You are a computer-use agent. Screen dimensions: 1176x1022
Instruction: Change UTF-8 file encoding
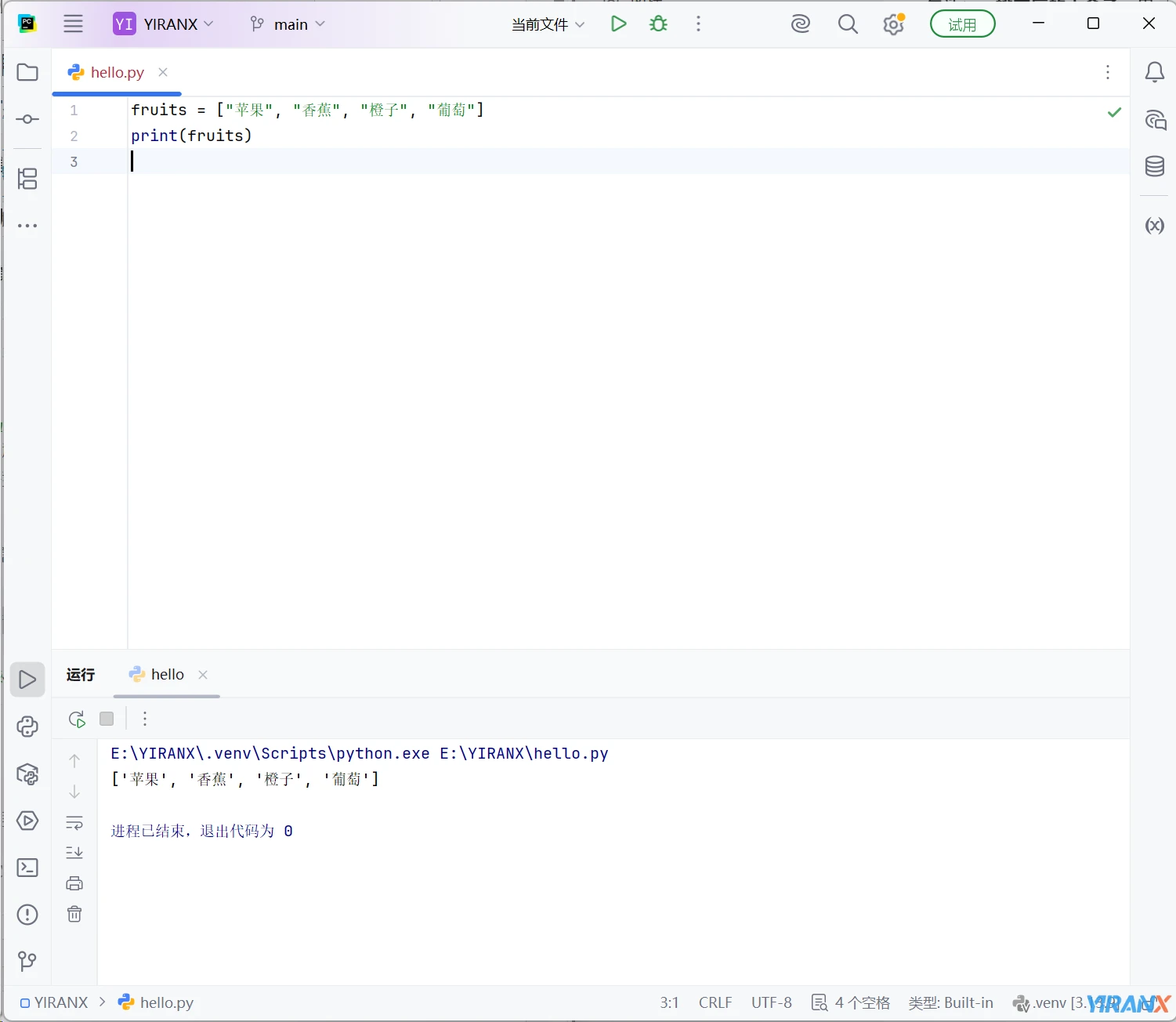coord(772,1002)
